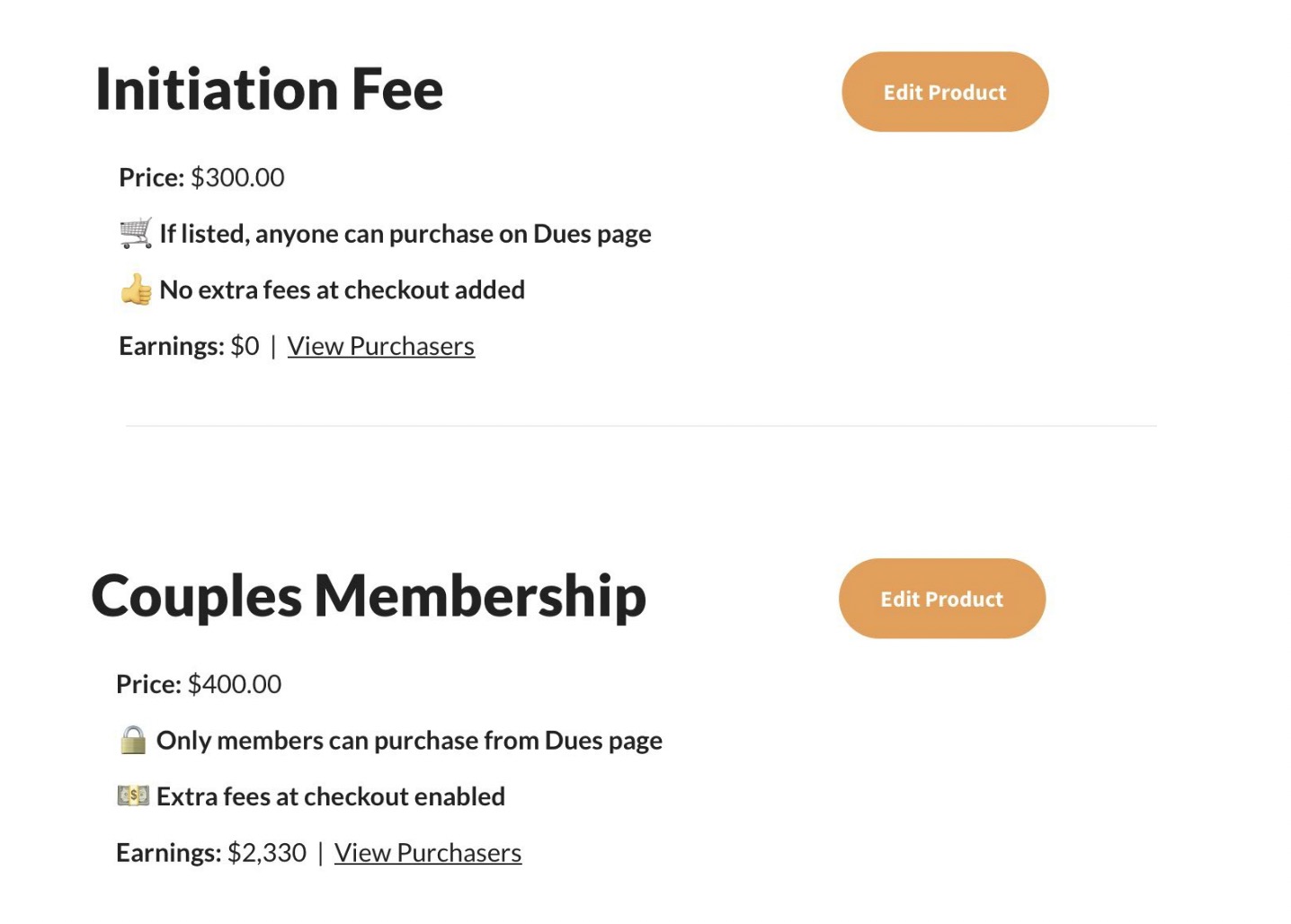
Task: Click the Couples Membership heading
Action: (x=369, y=597)
